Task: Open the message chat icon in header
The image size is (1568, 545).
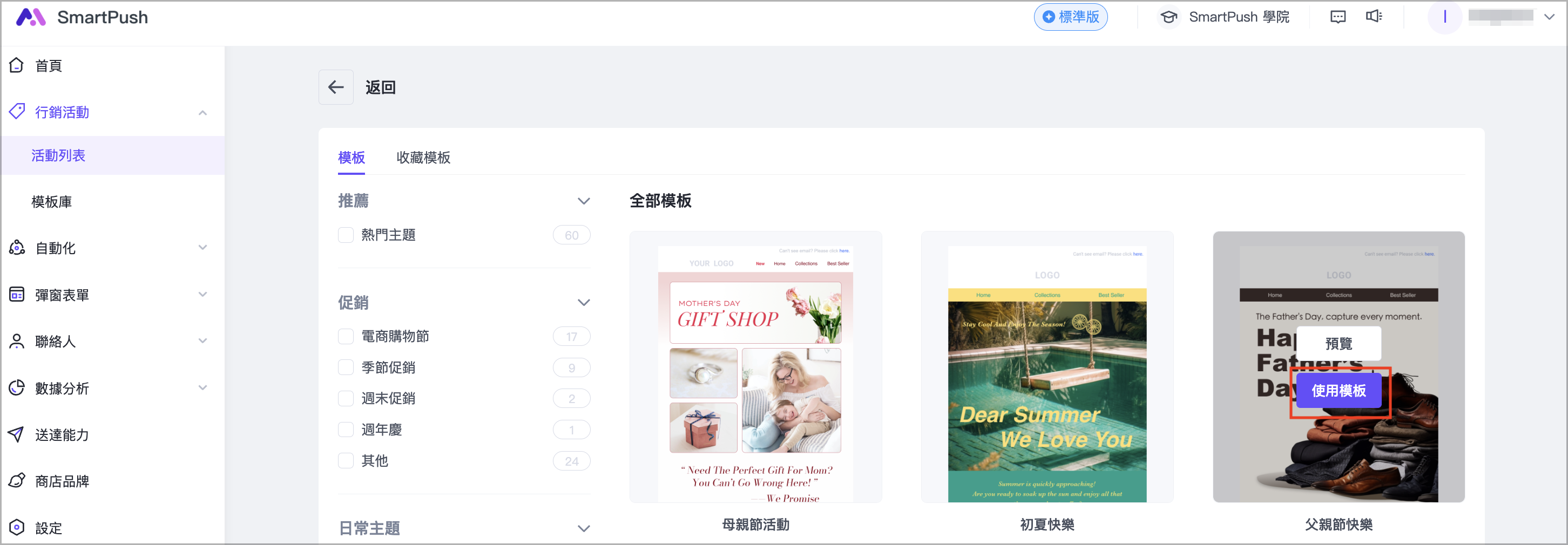Action: pyautogui.click(x=1337, y=17)
